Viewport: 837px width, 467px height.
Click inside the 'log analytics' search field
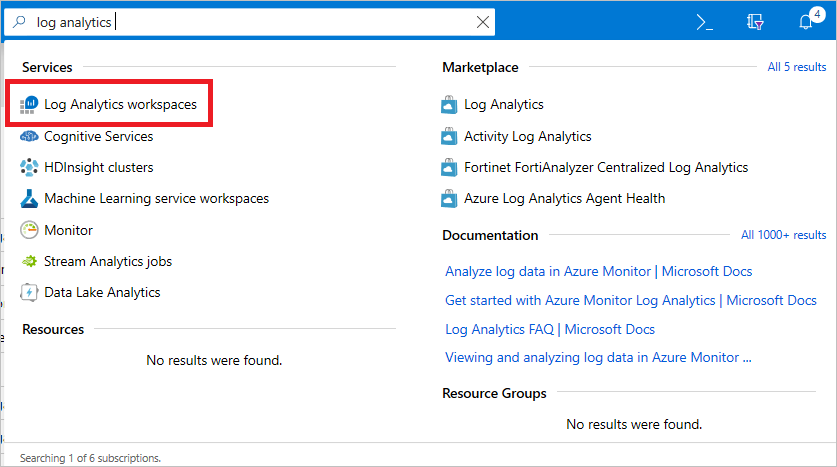coord(251,22)
